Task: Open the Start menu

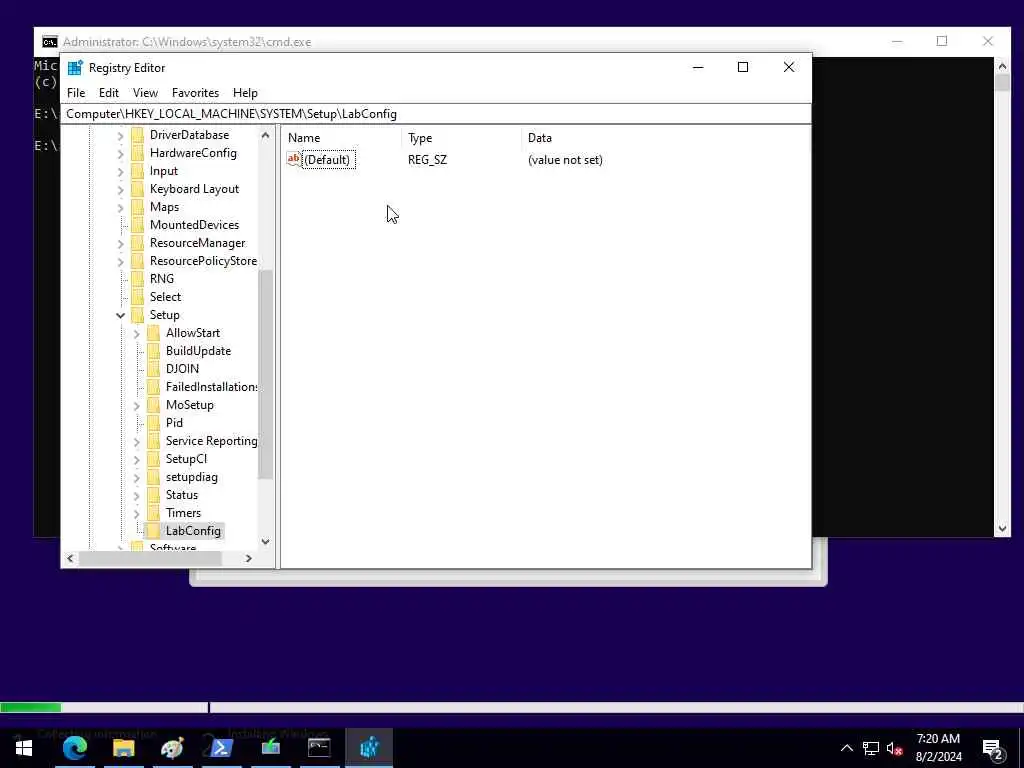Action: pos(24,748)
